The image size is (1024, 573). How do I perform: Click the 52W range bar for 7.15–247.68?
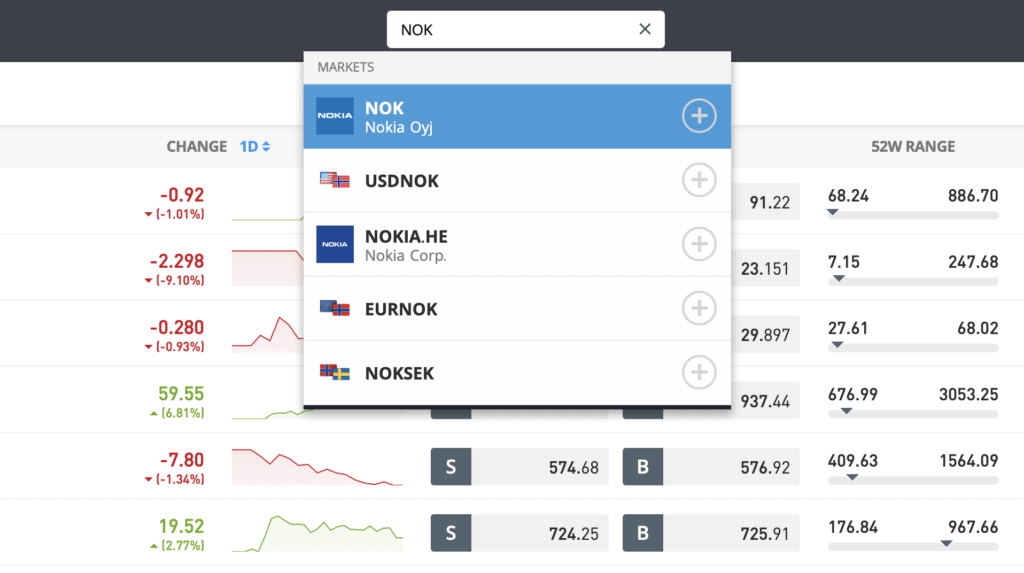click(x=913, y=282)
